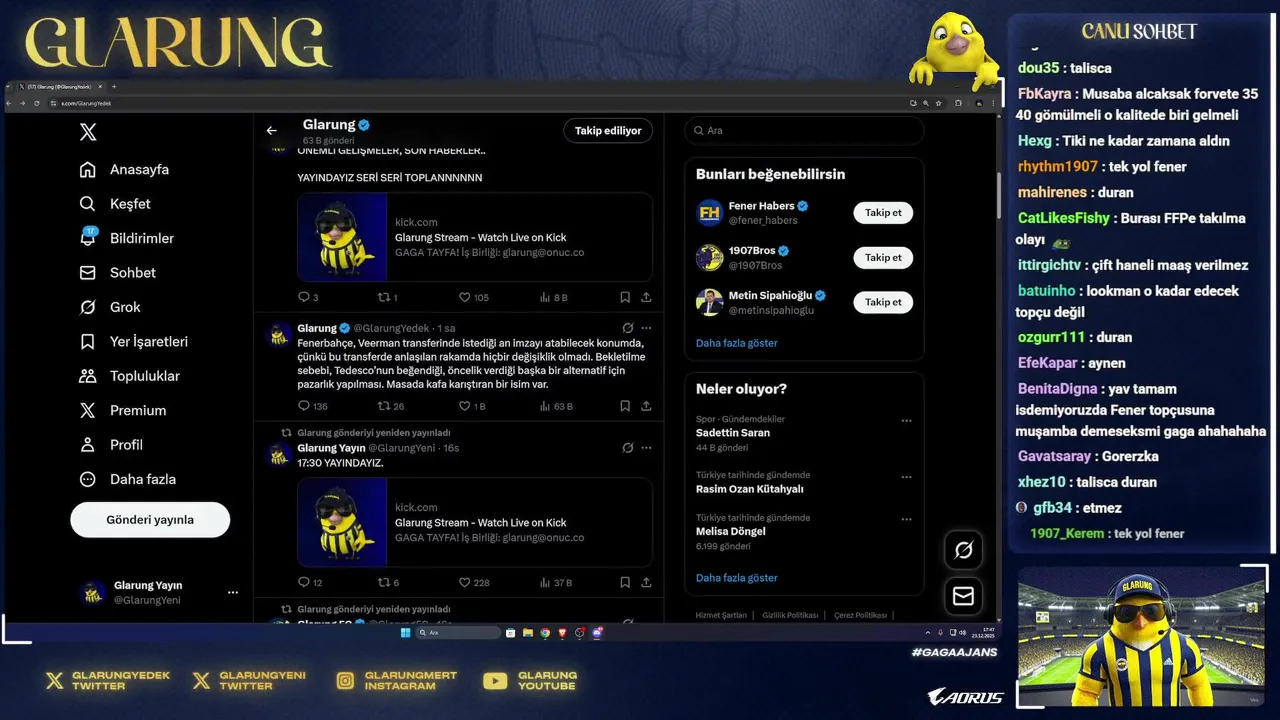This screenshot has height=720, width=1280.
Task: Click Grok icon on the 17:30 YAYINDAYIZ post
Action: click(x=627, y=448)
